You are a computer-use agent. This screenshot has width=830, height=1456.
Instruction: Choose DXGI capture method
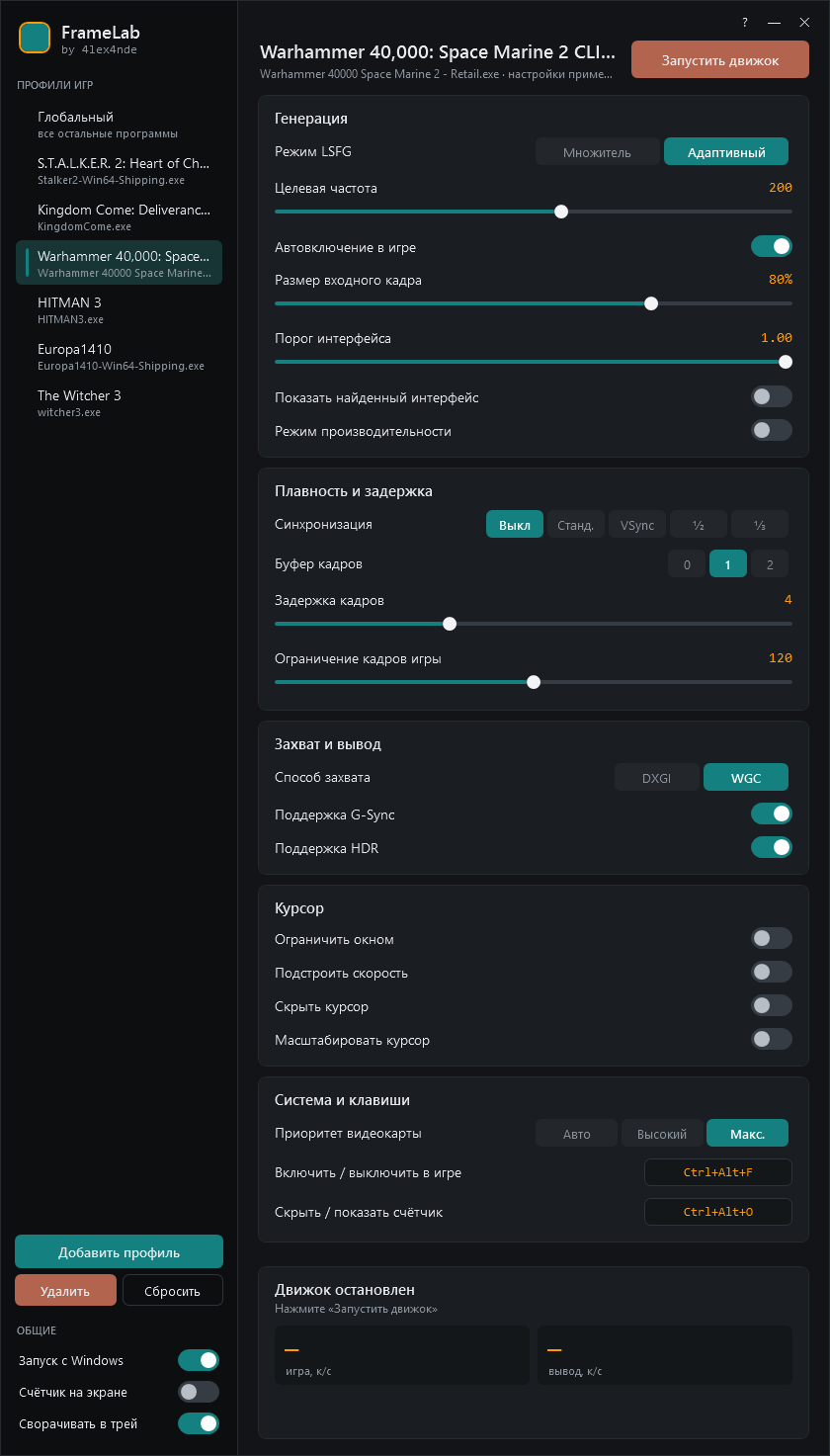tap(657, 778)
